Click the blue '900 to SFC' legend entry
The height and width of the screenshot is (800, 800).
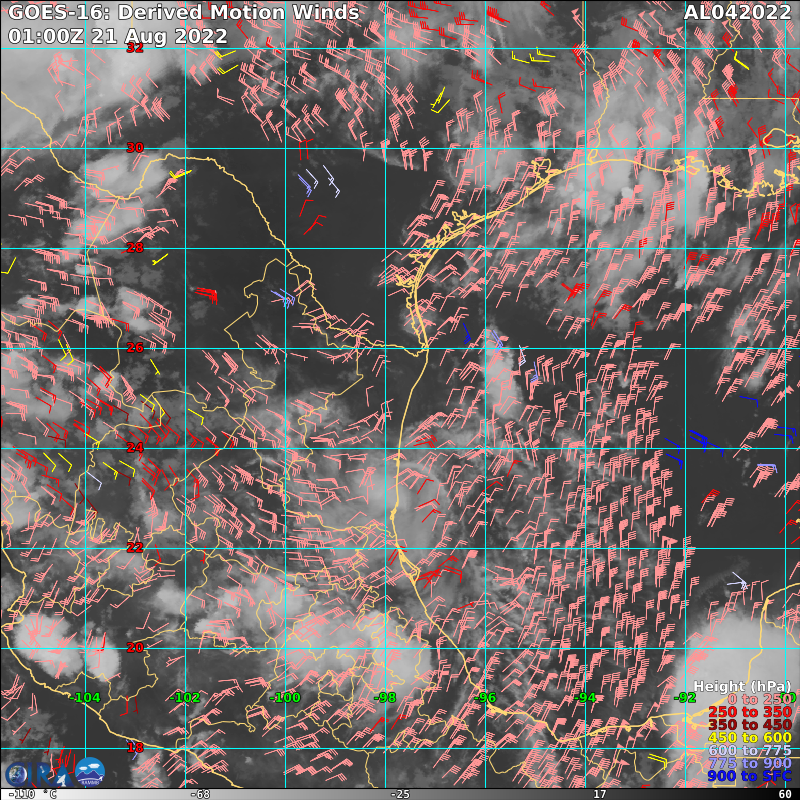(750, 776)
